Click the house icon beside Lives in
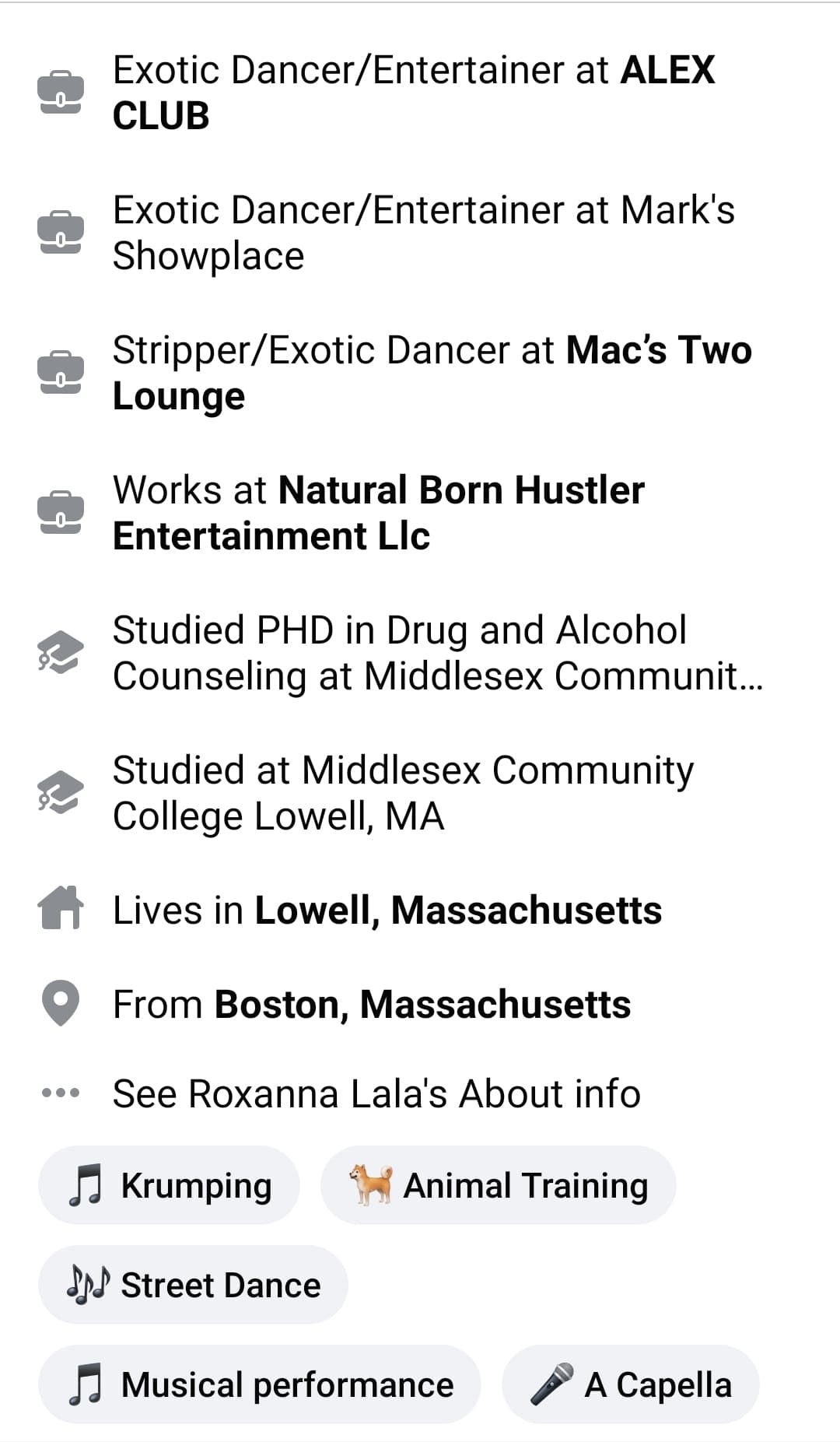The width and height of the screenshot is (840, 1442). tap(60, 908)
